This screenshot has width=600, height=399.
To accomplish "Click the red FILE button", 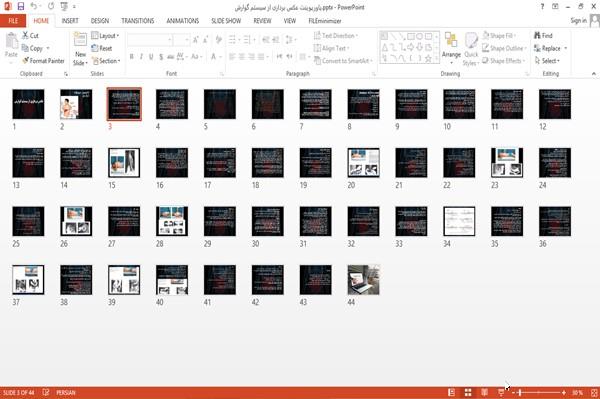I will [13, 21].
